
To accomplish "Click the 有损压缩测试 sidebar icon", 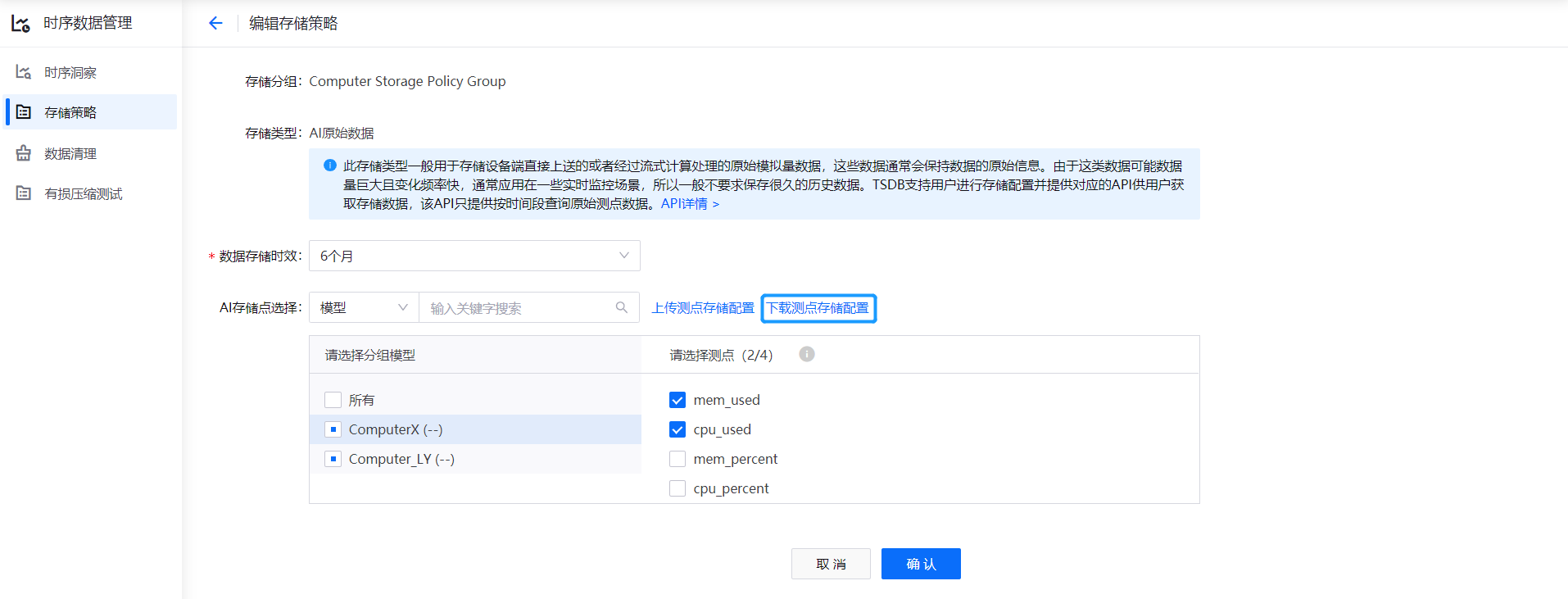I will click(24, 193).
